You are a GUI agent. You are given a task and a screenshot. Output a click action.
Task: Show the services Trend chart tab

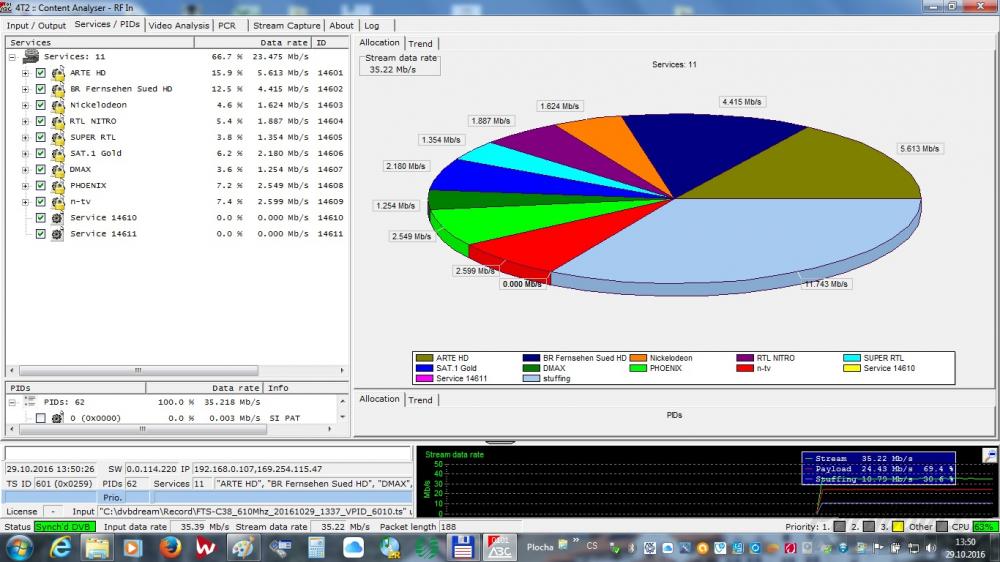420,43
